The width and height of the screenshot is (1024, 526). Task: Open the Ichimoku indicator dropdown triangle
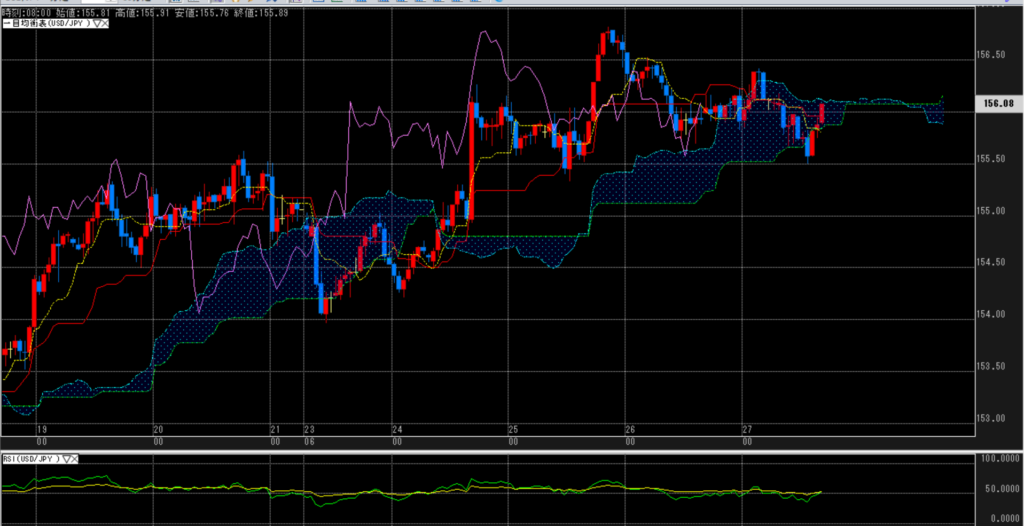94,23
